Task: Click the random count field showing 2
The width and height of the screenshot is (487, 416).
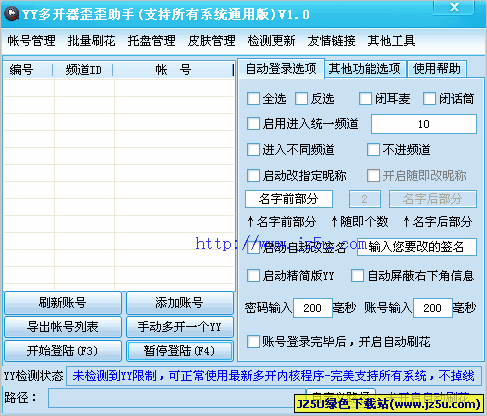Action: (x=365, y=199)
